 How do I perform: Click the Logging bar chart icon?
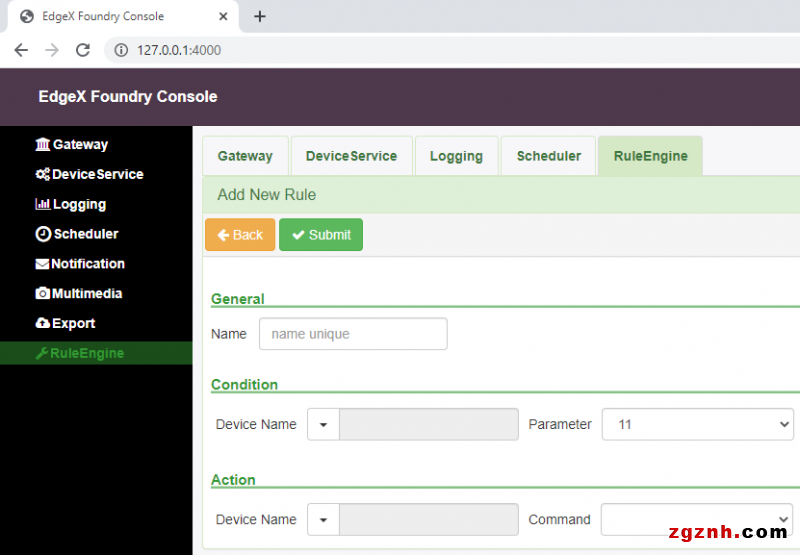42,204
